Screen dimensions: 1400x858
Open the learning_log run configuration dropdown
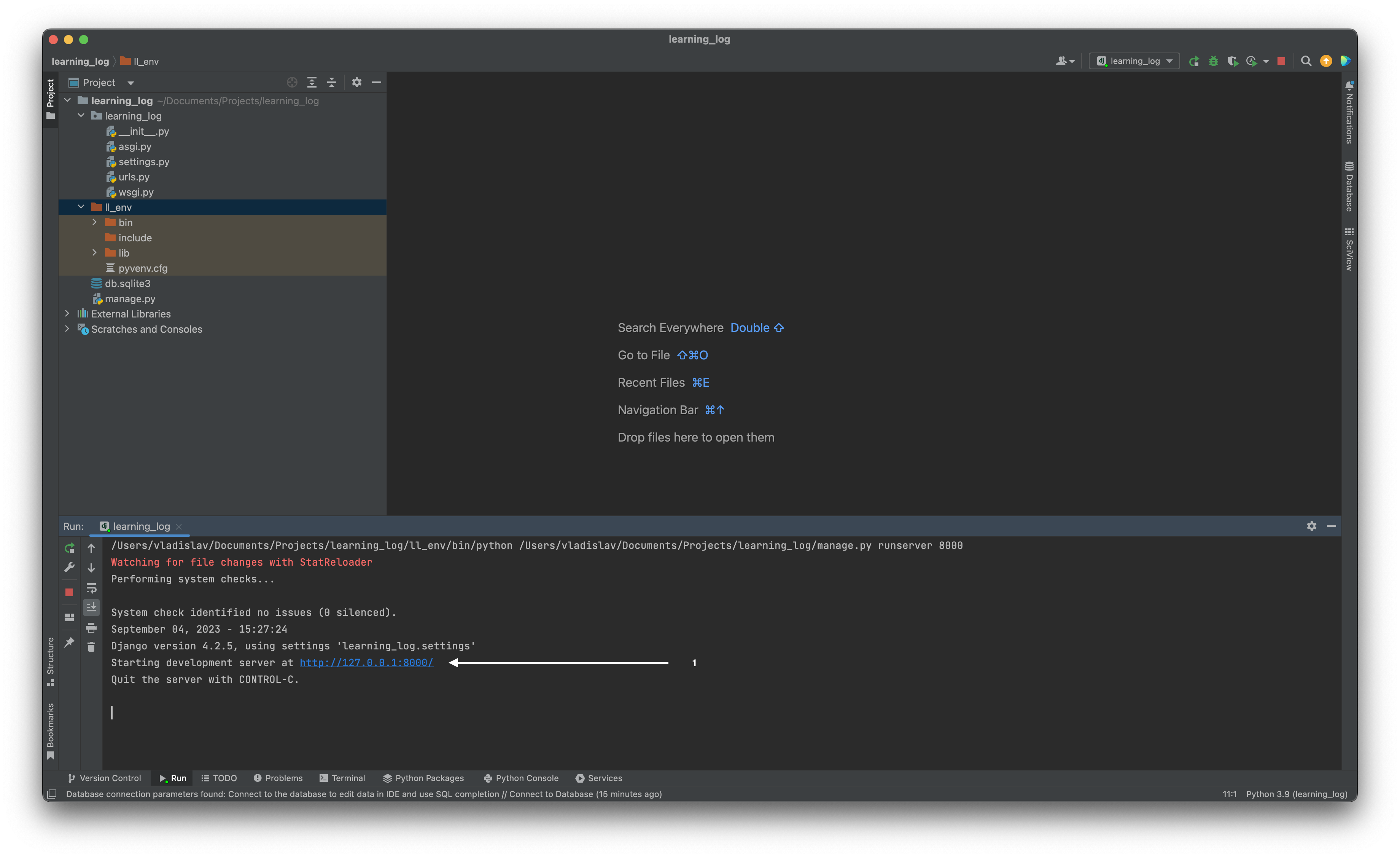[x=1134, y=61]
